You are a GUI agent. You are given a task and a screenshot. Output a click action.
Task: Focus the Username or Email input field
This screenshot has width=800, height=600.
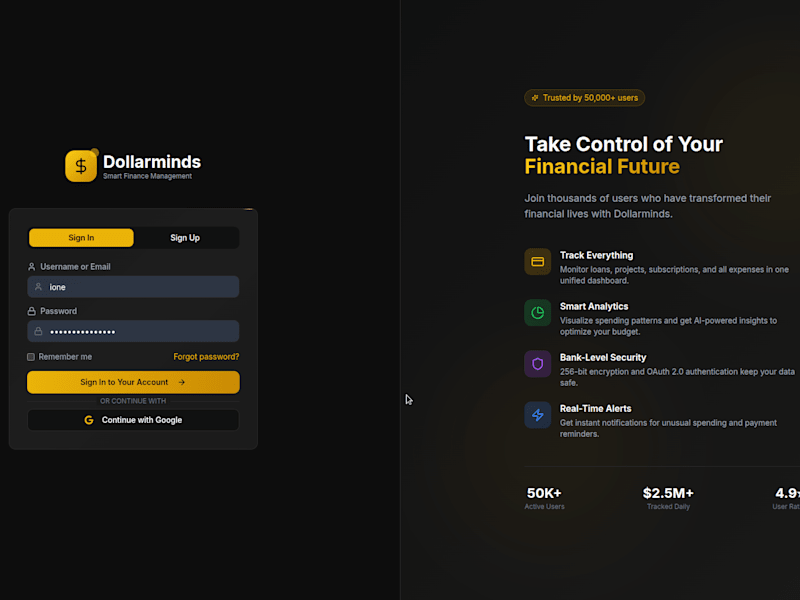coord(133,287)
